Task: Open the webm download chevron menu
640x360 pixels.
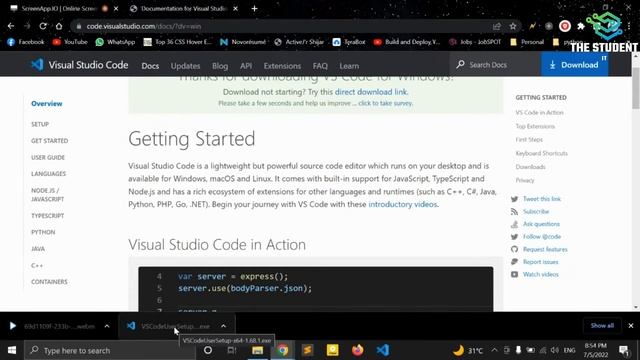Action: [x=107, y=326]
